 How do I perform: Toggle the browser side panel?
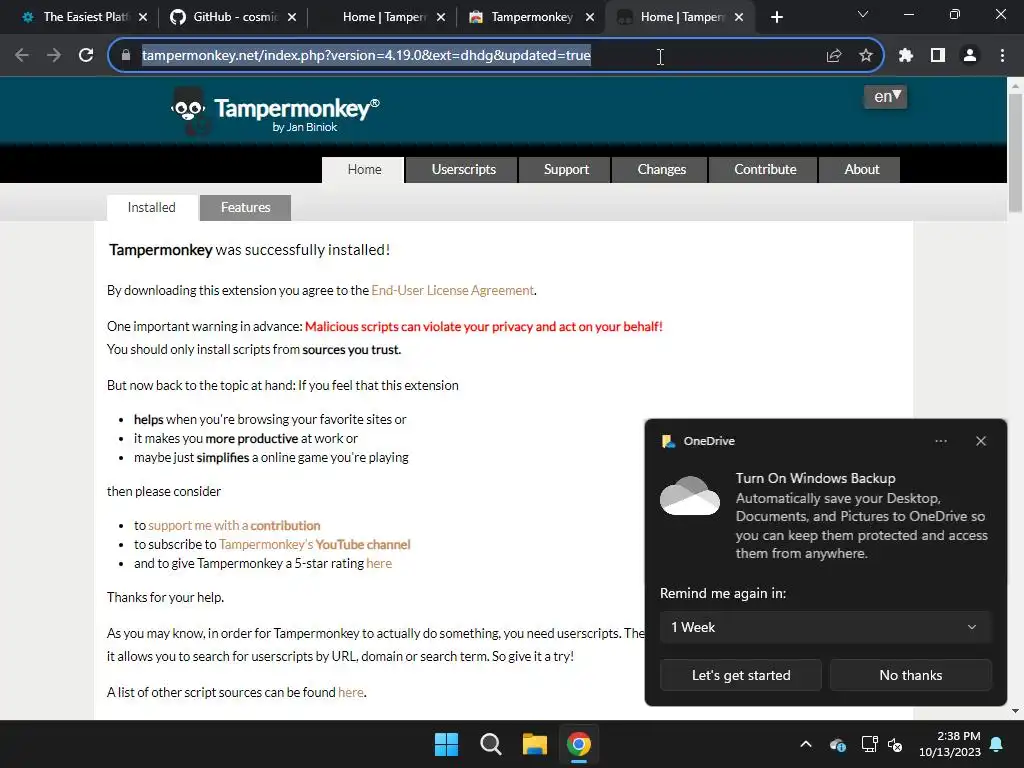(938, 56)
